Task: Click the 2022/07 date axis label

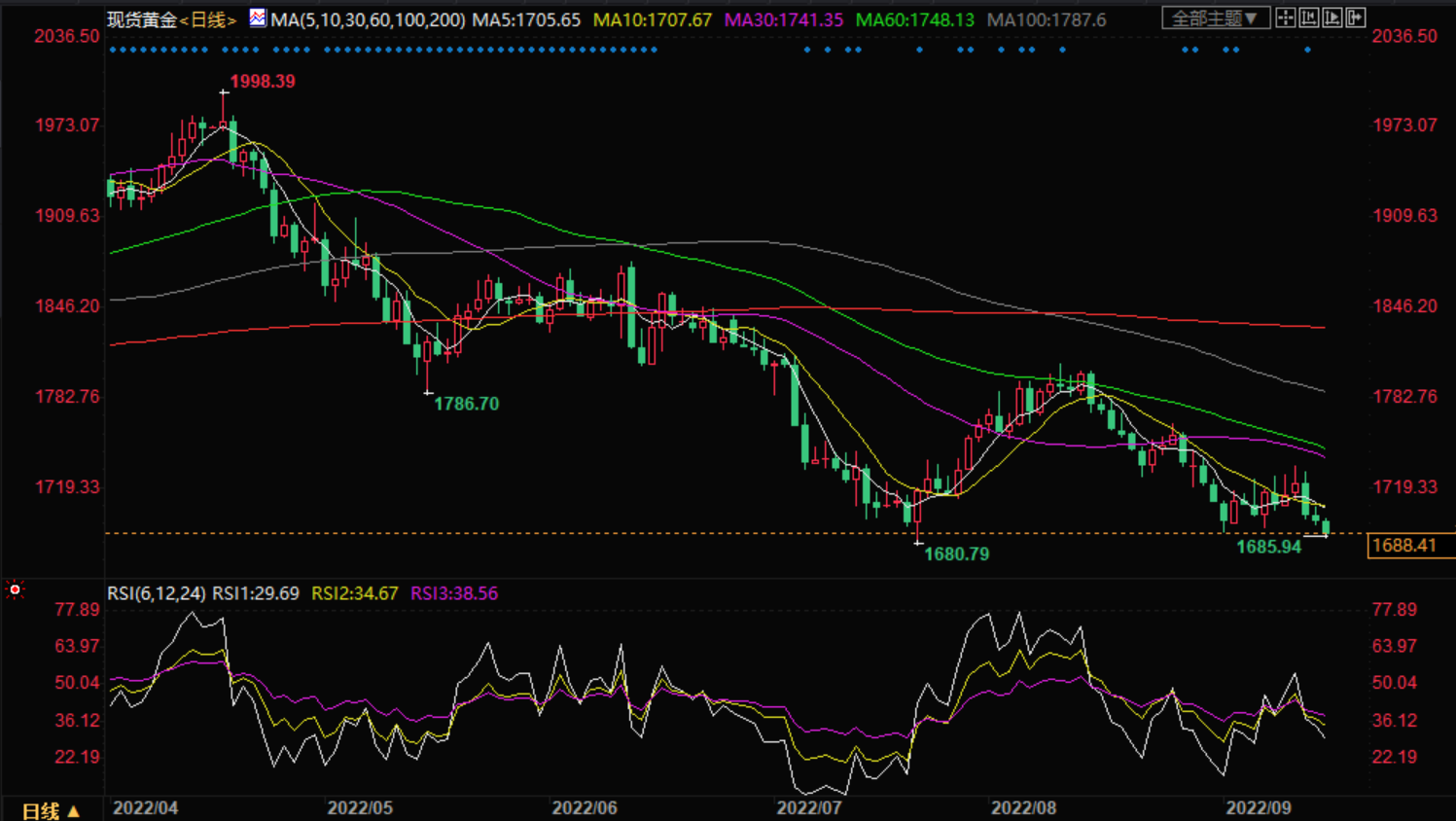Action: pos(808,808)
